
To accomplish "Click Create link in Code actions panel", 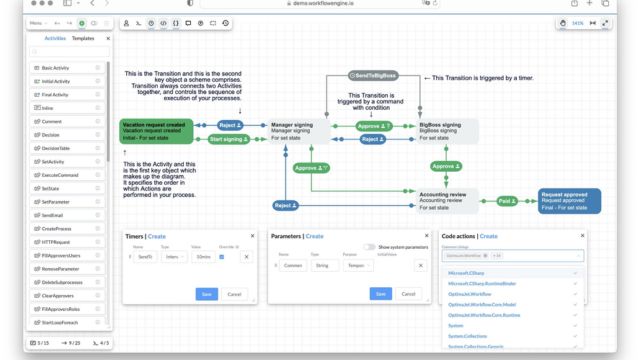I will (489, 236).
